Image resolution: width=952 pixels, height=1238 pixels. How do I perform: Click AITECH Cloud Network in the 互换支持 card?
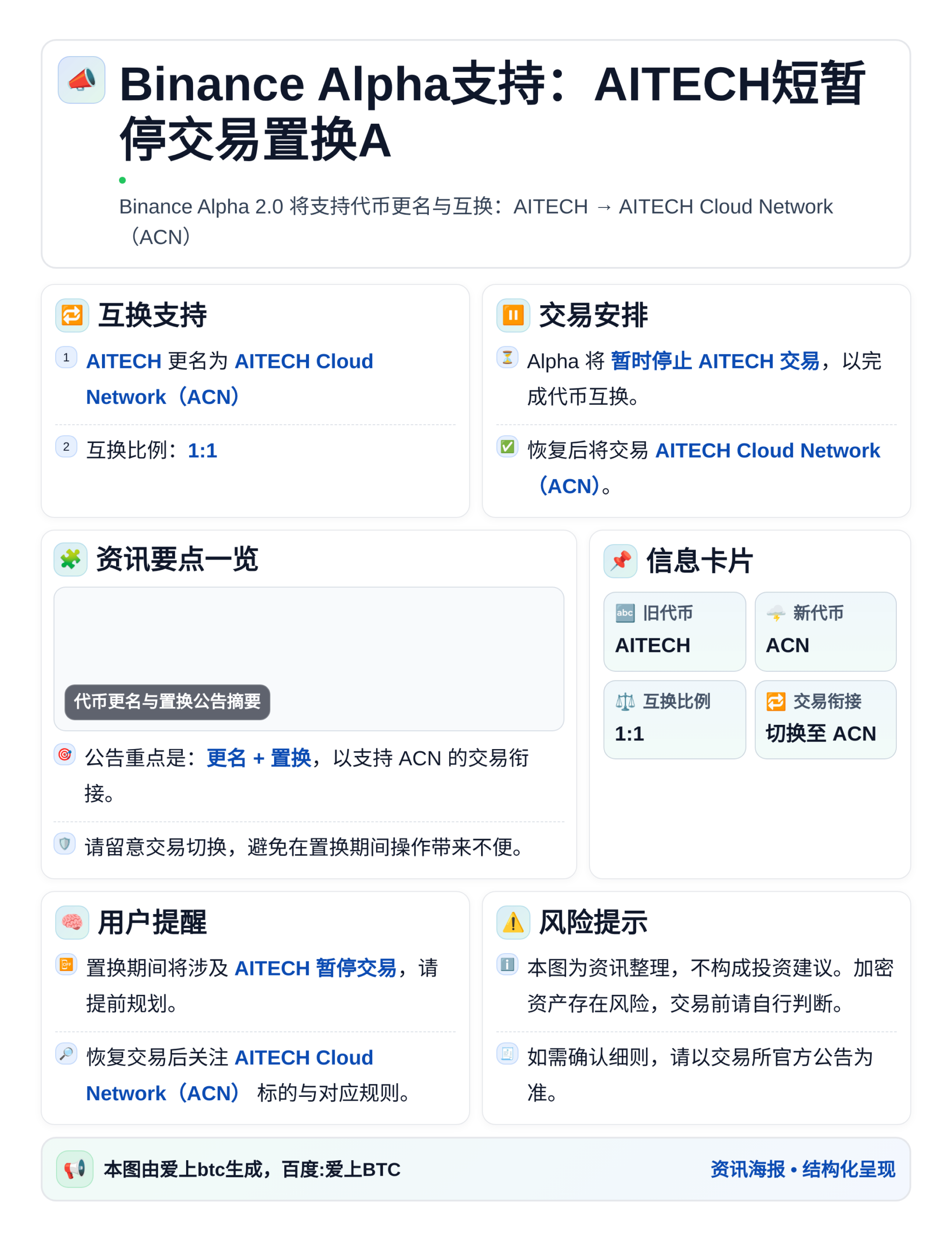[x=230, y=379]
